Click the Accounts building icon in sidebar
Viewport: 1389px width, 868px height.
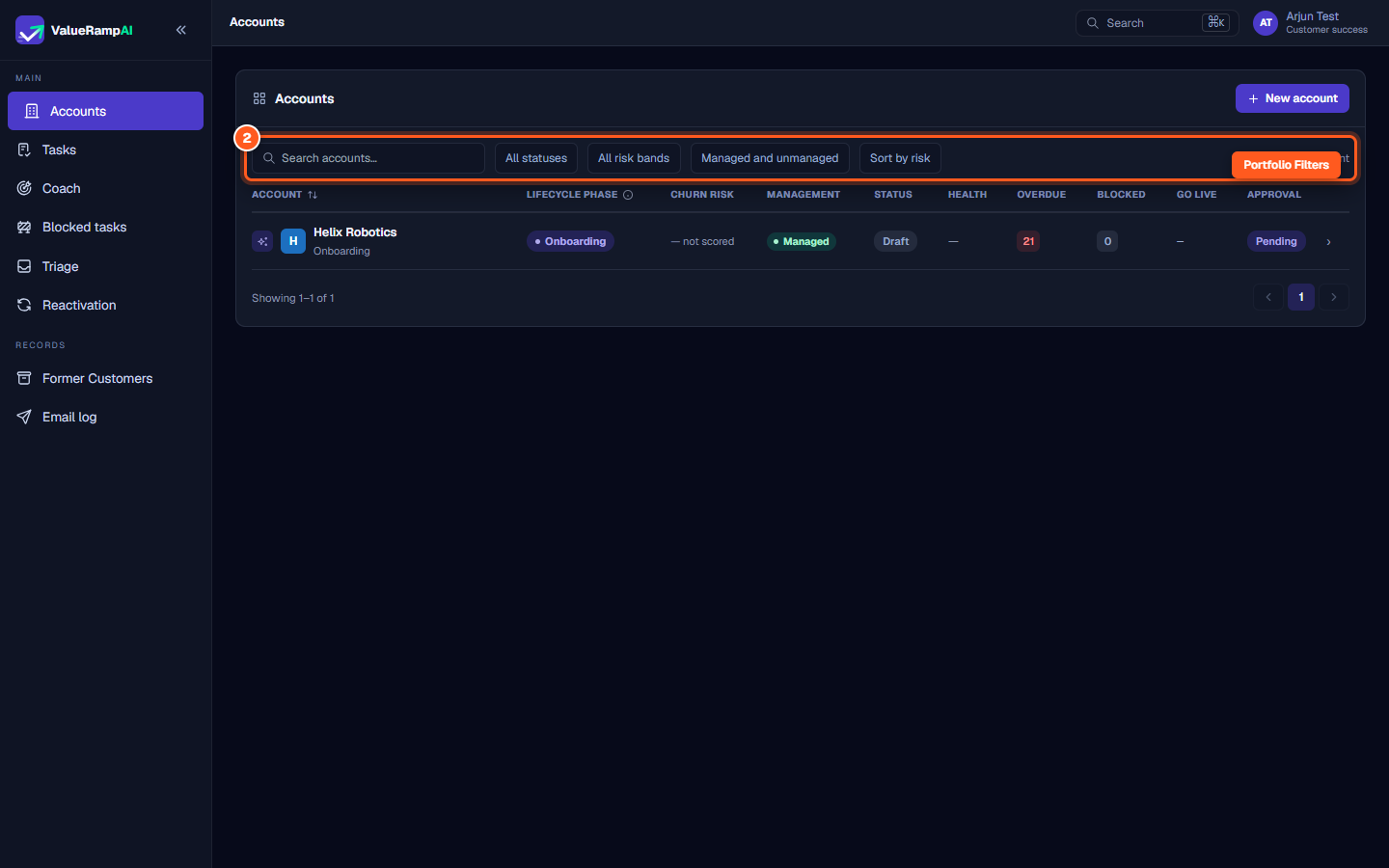[32, 111]
